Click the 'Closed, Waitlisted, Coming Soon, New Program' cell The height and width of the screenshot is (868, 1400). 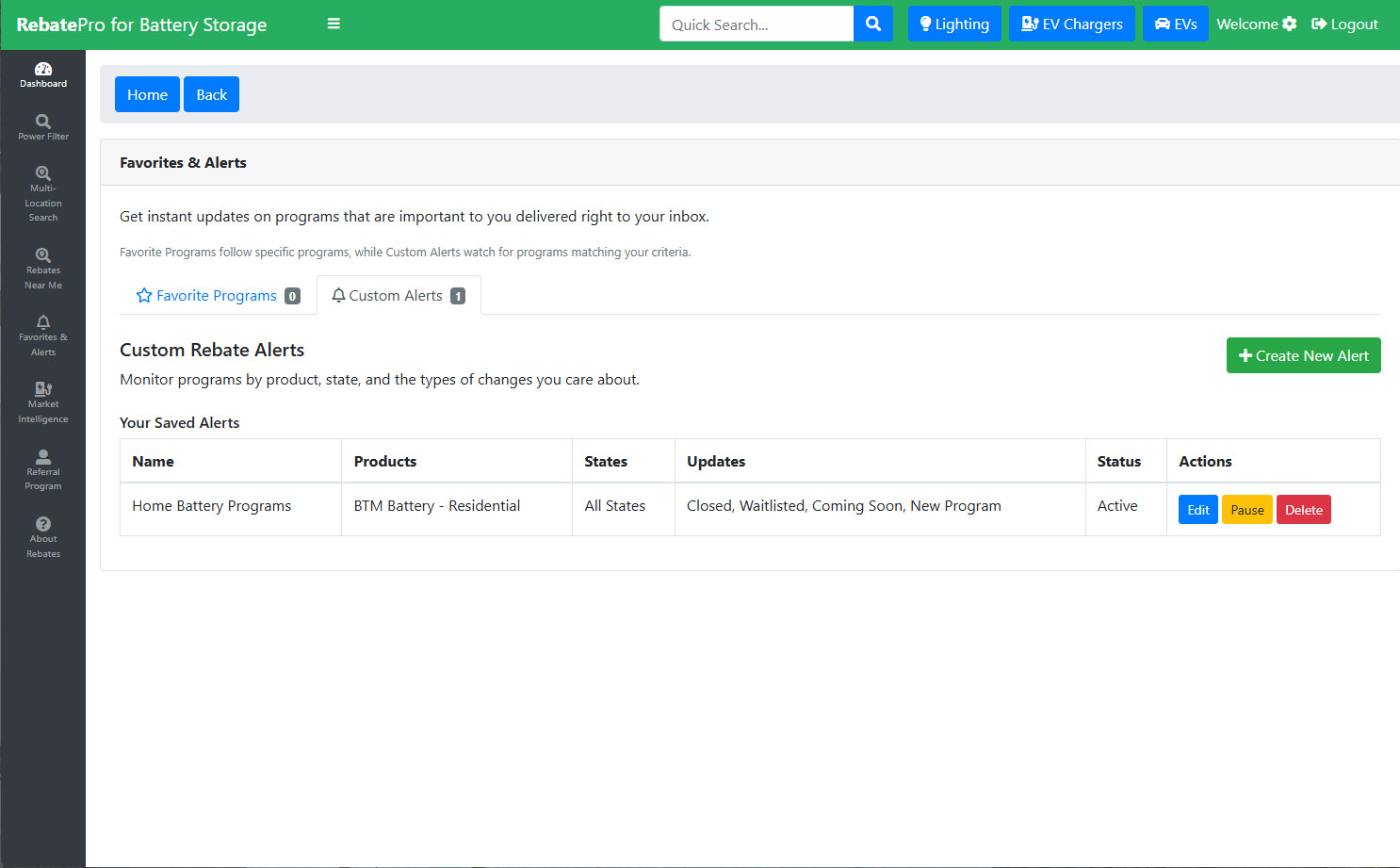point(880,509)
